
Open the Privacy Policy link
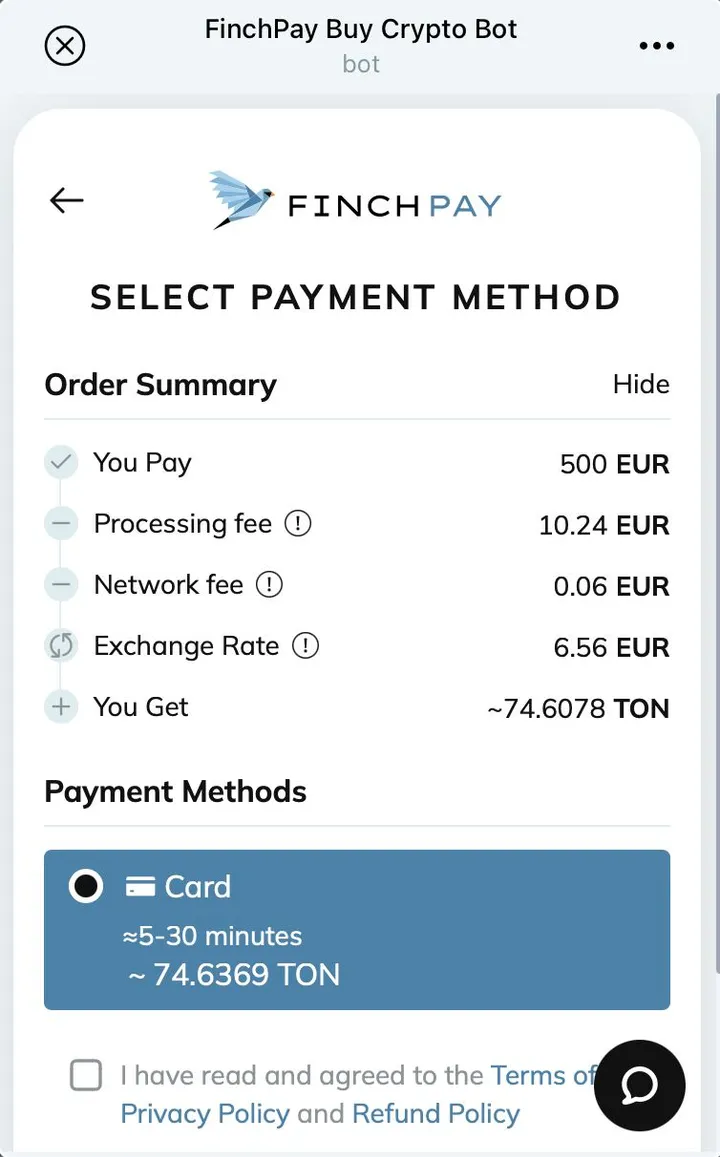205,1113
